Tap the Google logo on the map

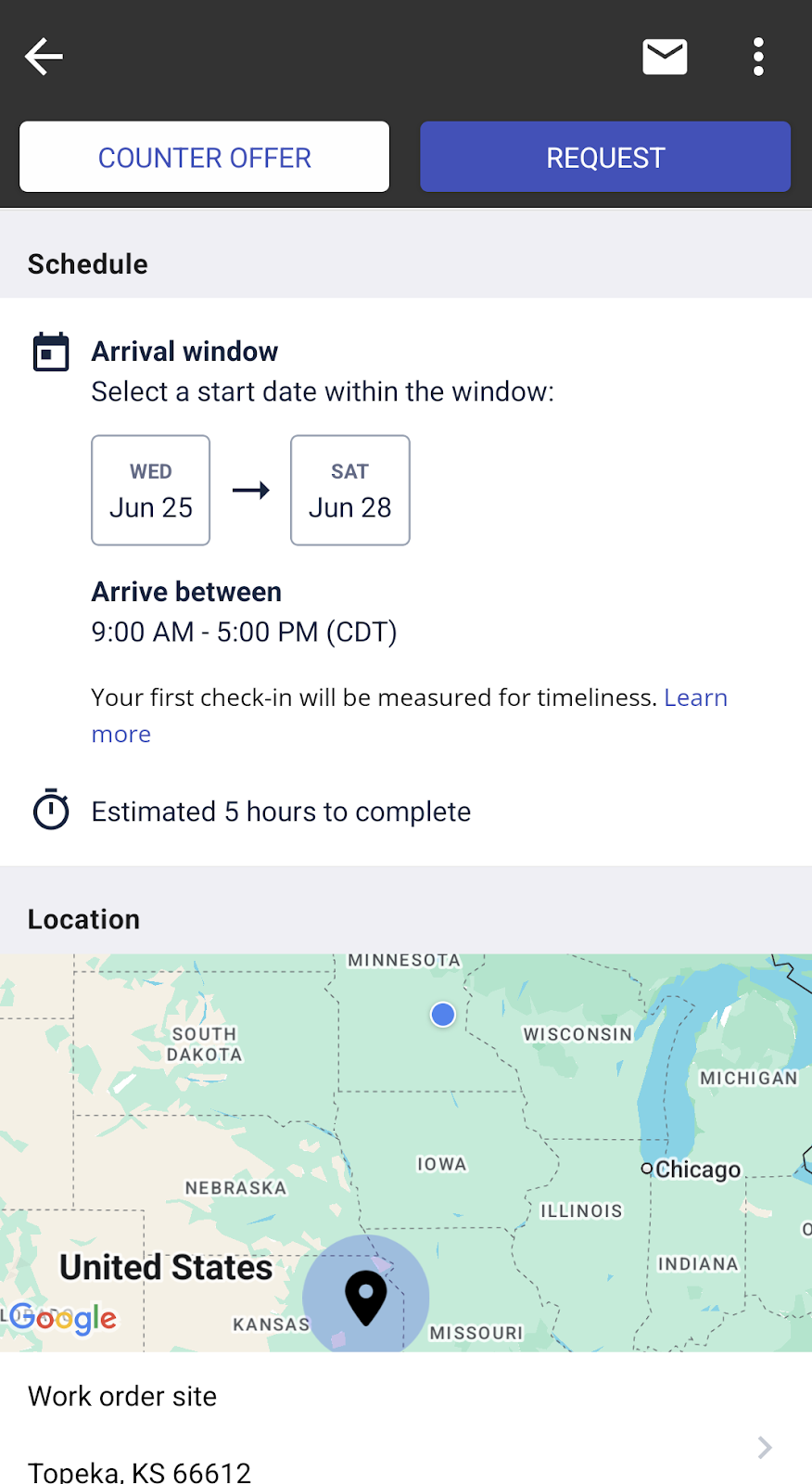point(65,1318)
